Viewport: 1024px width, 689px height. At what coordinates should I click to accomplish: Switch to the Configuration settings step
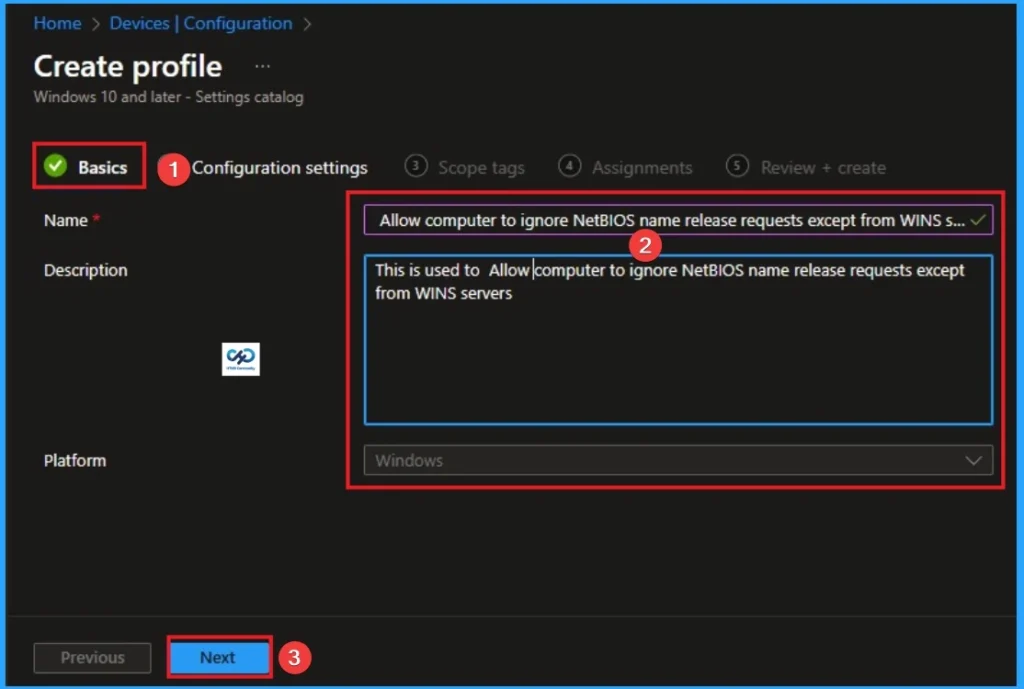point(280,167)
